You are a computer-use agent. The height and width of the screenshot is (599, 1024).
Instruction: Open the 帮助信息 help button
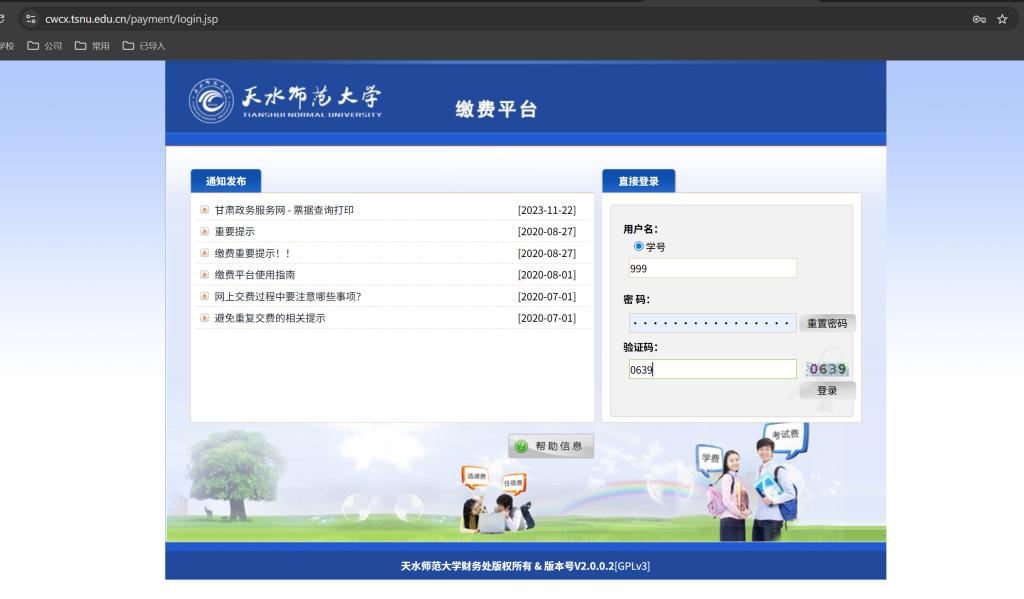(551, 446)
